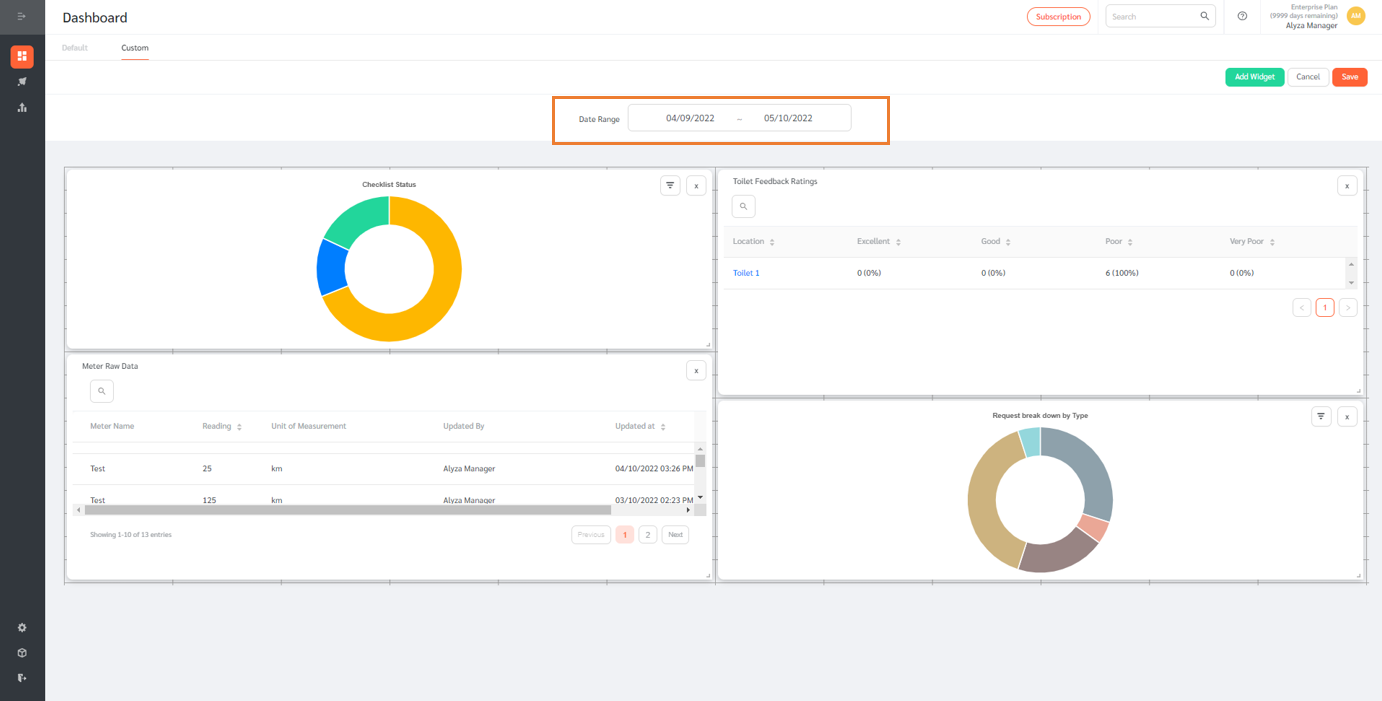Open the filter icon on Checklist Status

(x=669, y=185)
